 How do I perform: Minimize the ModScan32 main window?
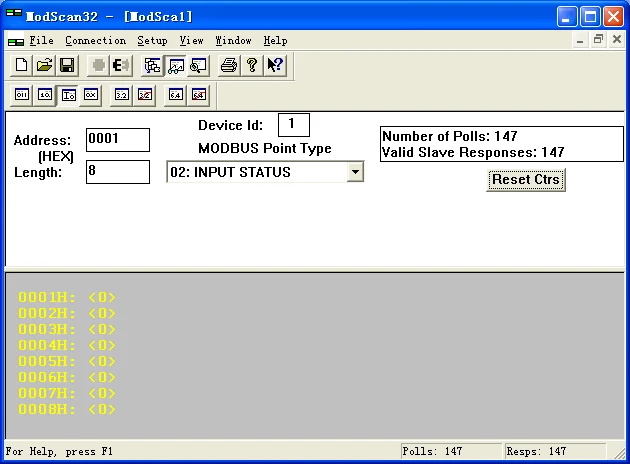567,16
